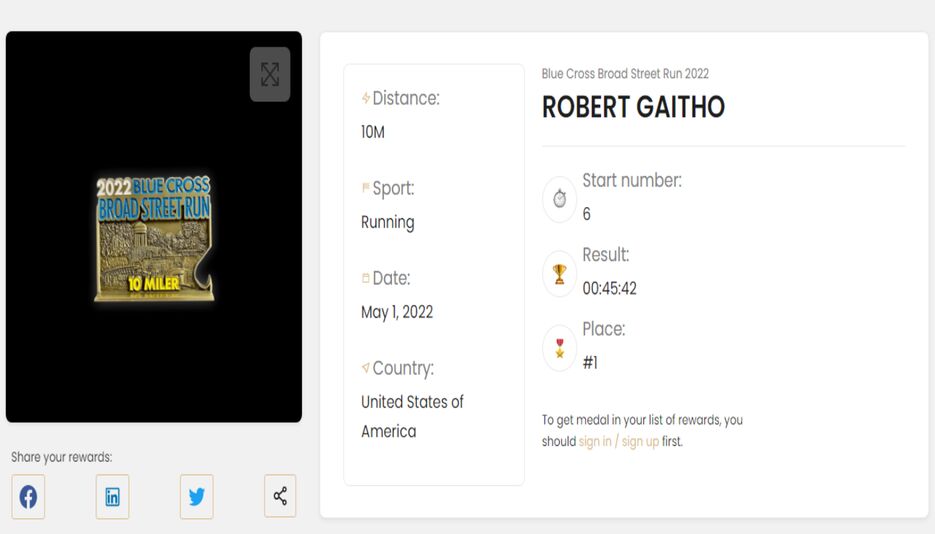Click the Blue Cross Broad Street Run 2022 title
Image resolution: width=935 pixels, height=534 pixels.
click(x=625, y=74)
